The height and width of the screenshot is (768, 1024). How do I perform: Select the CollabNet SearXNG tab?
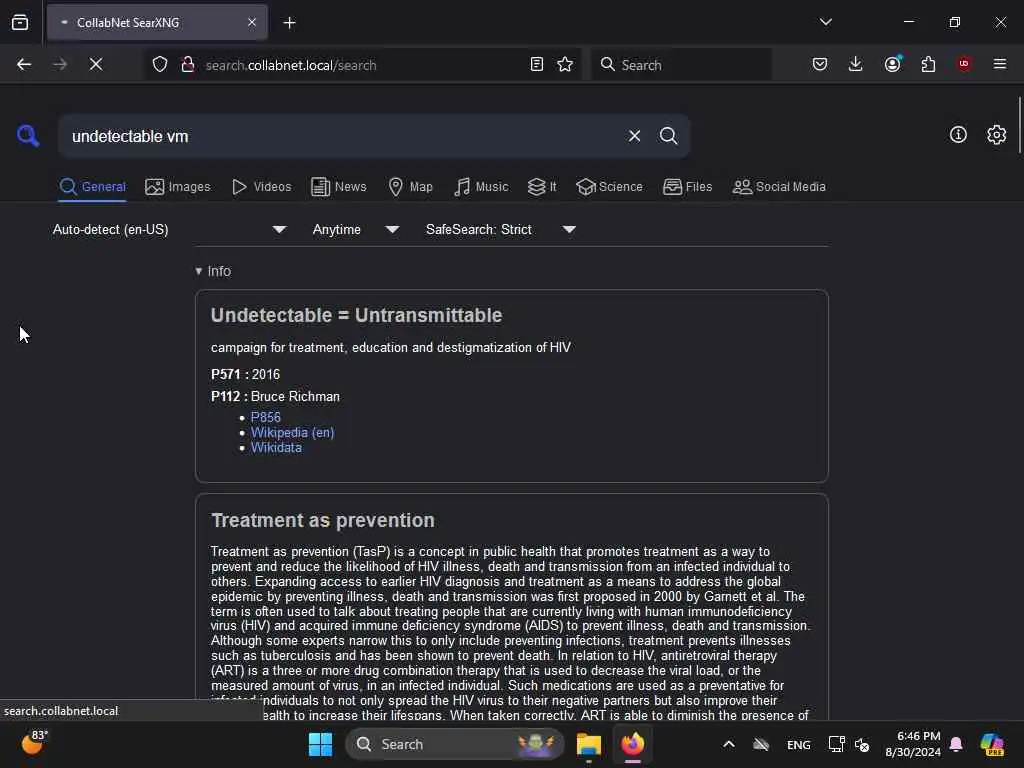click(157, 22)
